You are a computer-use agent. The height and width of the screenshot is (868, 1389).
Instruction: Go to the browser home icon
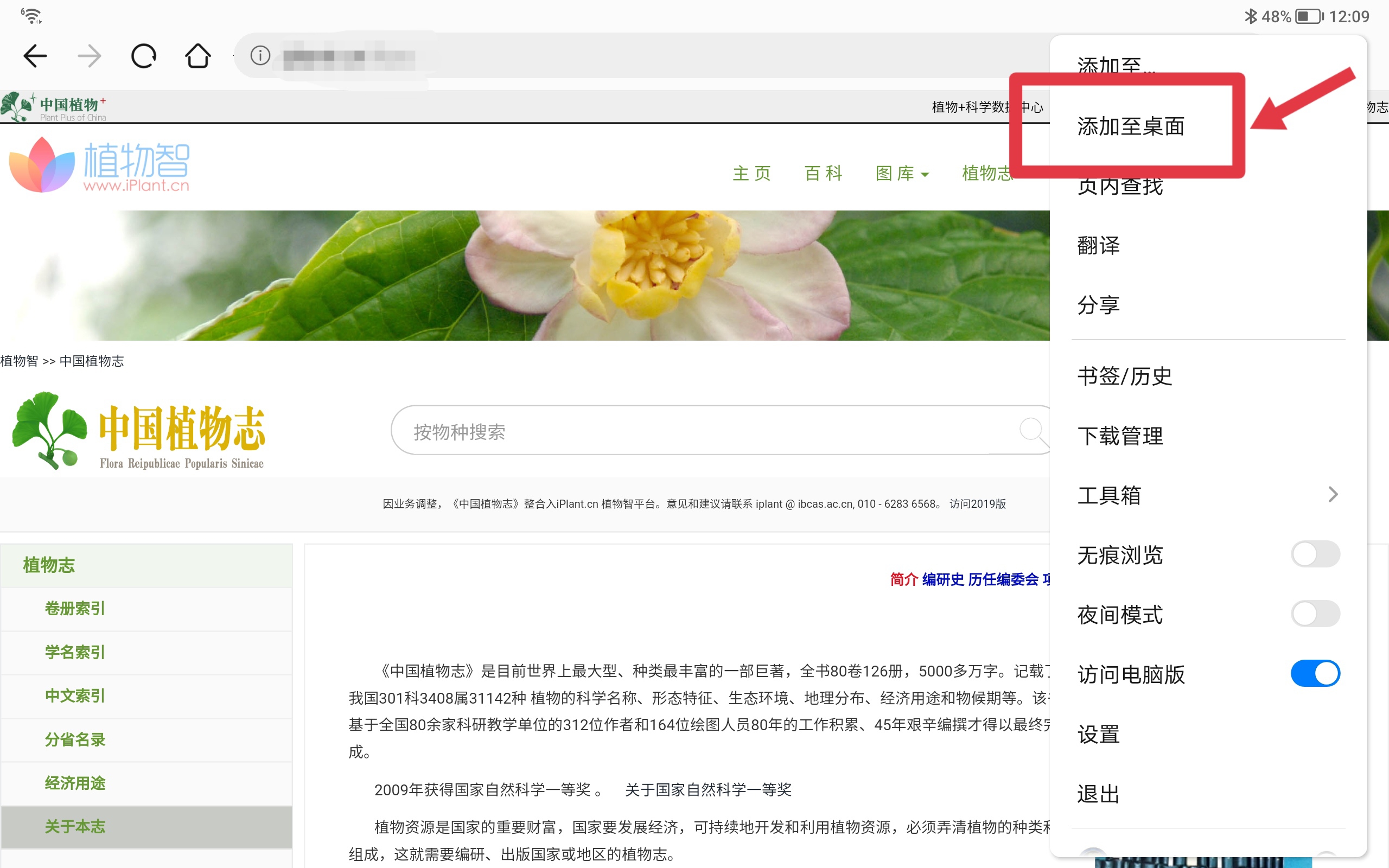coord(198,56)
